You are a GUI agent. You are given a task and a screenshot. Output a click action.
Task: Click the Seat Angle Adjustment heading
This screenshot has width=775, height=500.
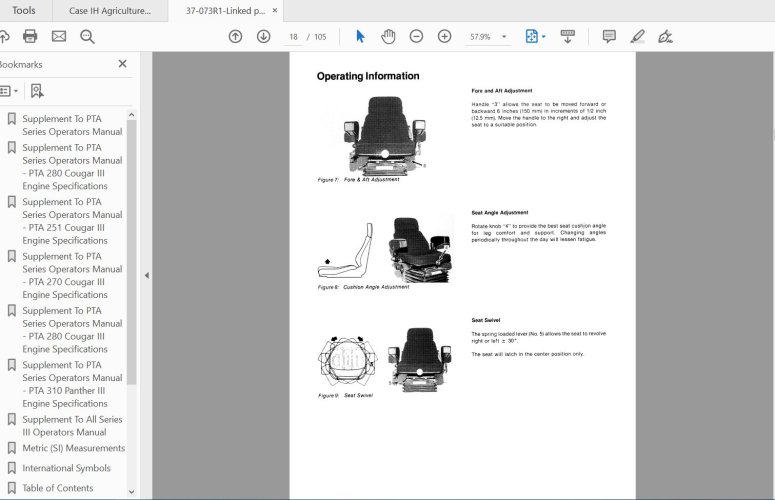click(500, 212)
